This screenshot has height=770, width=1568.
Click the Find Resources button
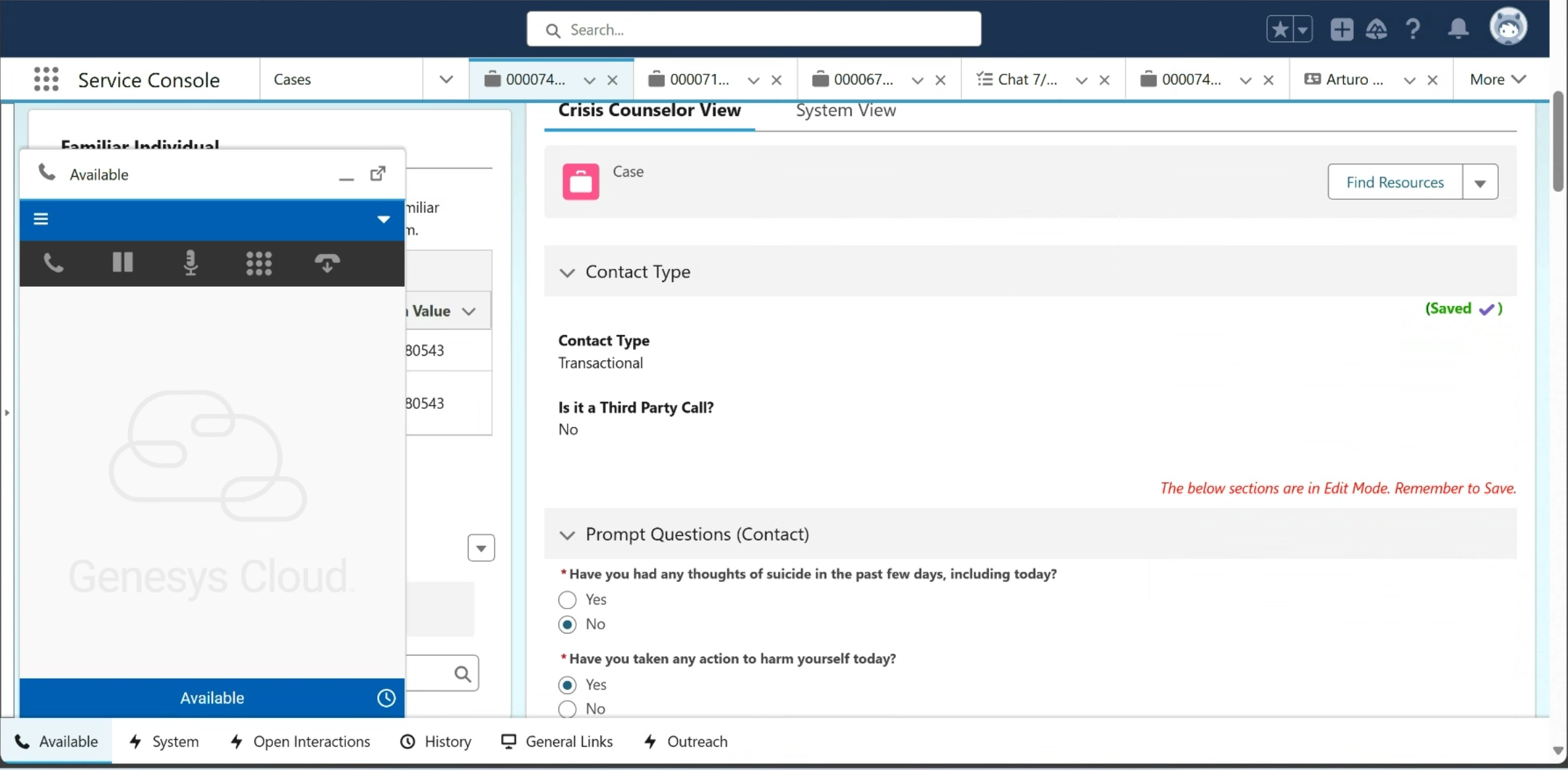click(x=1395, y=183)
